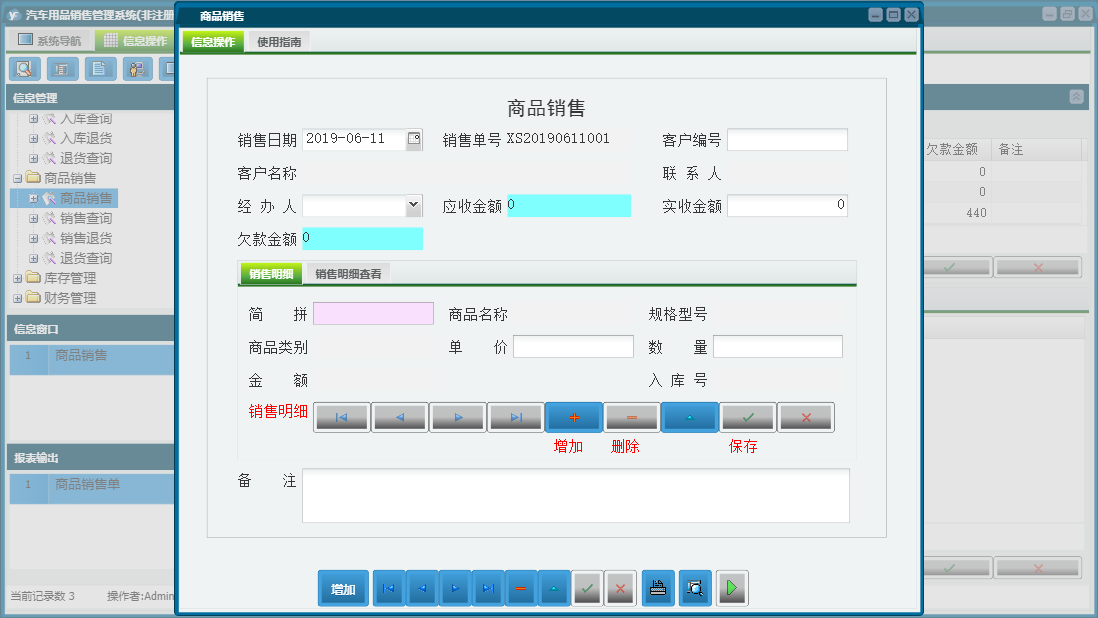Viewport: 1098px width, 618px height.
Task: Save sales detail with checkmark button
Action: click(748, 417)
